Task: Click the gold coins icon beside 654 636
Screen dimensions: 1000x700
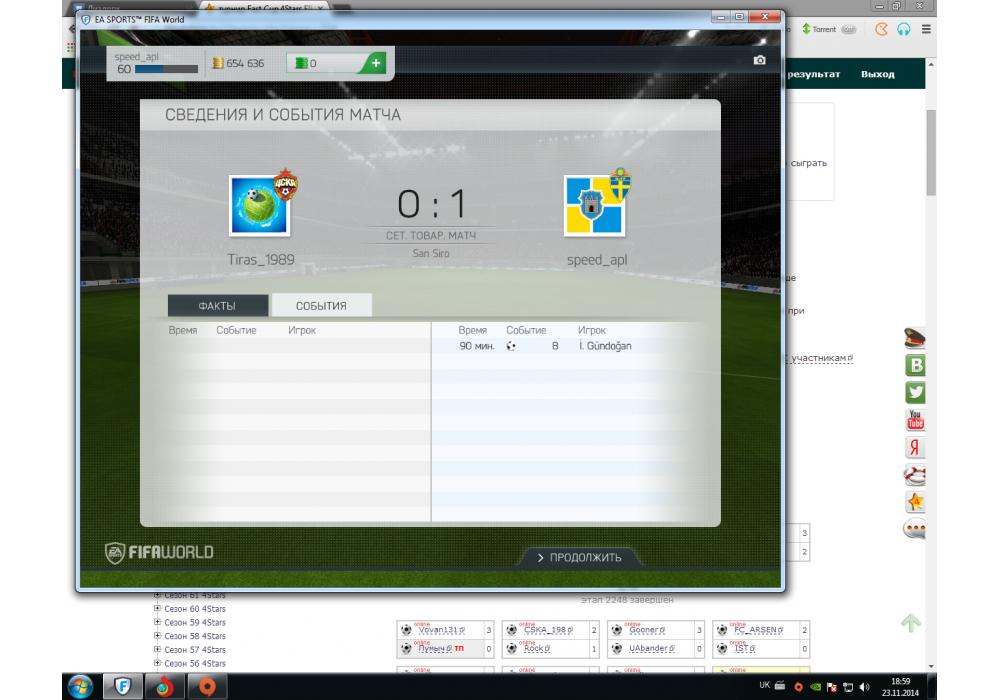Action: click(x=217, y=63)
